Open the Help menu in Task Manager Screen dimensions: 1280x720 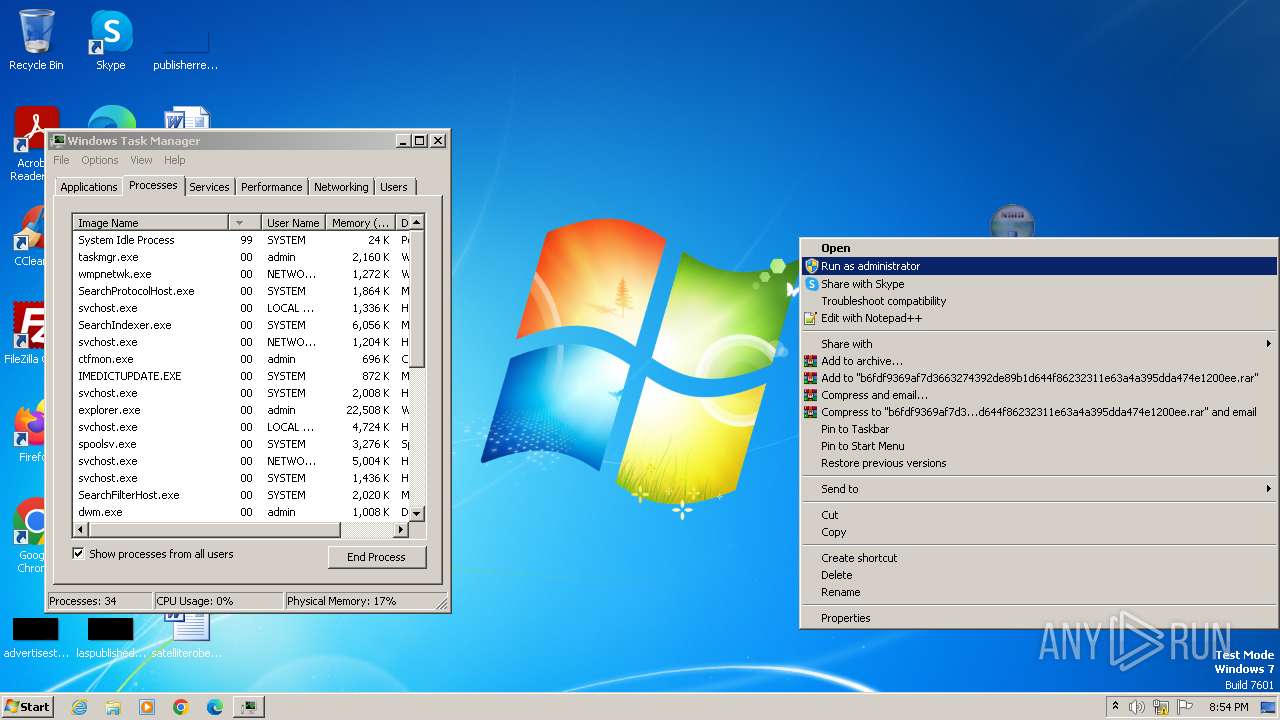coord(175,160)
